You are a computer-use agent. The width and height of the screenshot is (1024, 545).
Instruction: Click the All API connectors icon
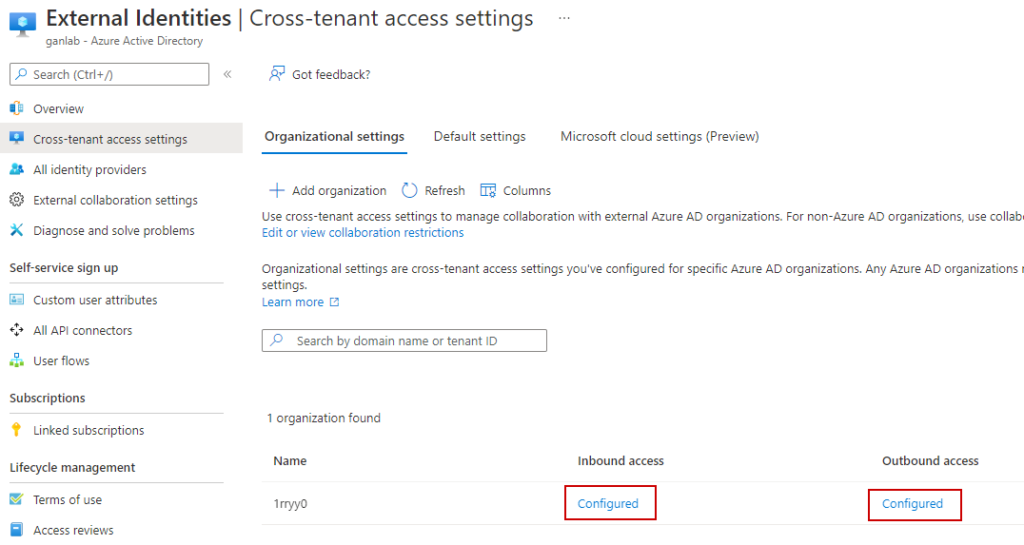tap(16, 330)
